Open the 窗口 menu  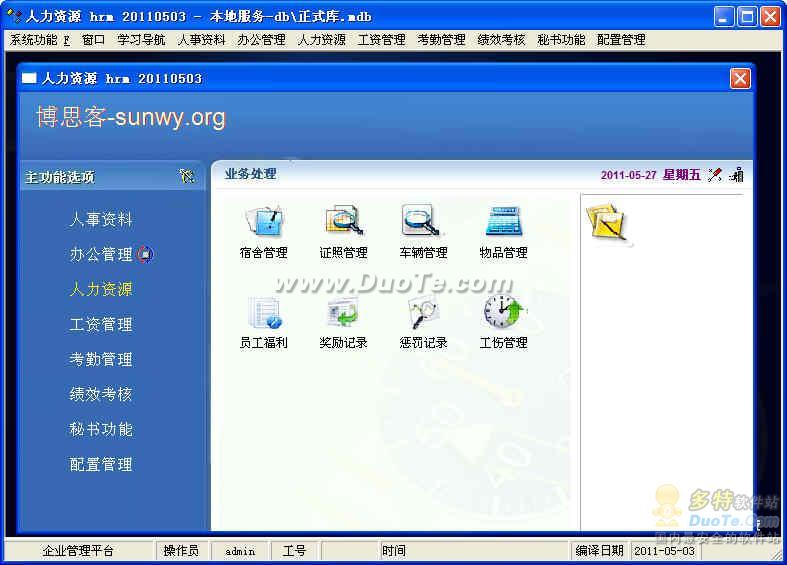(93, 40)
